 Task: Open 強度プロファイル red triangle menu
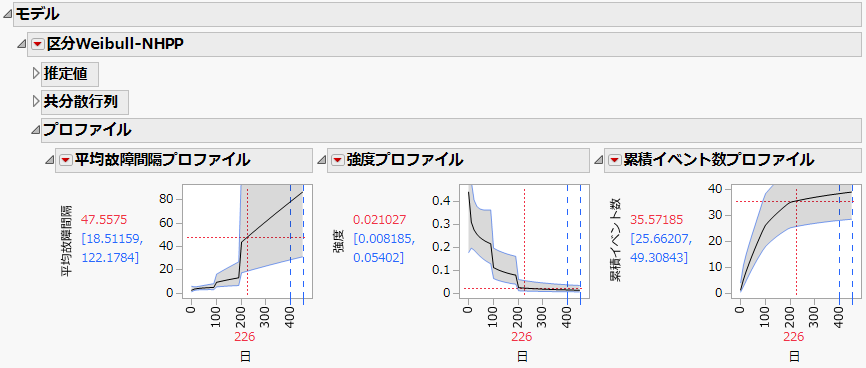click(337, 160)
